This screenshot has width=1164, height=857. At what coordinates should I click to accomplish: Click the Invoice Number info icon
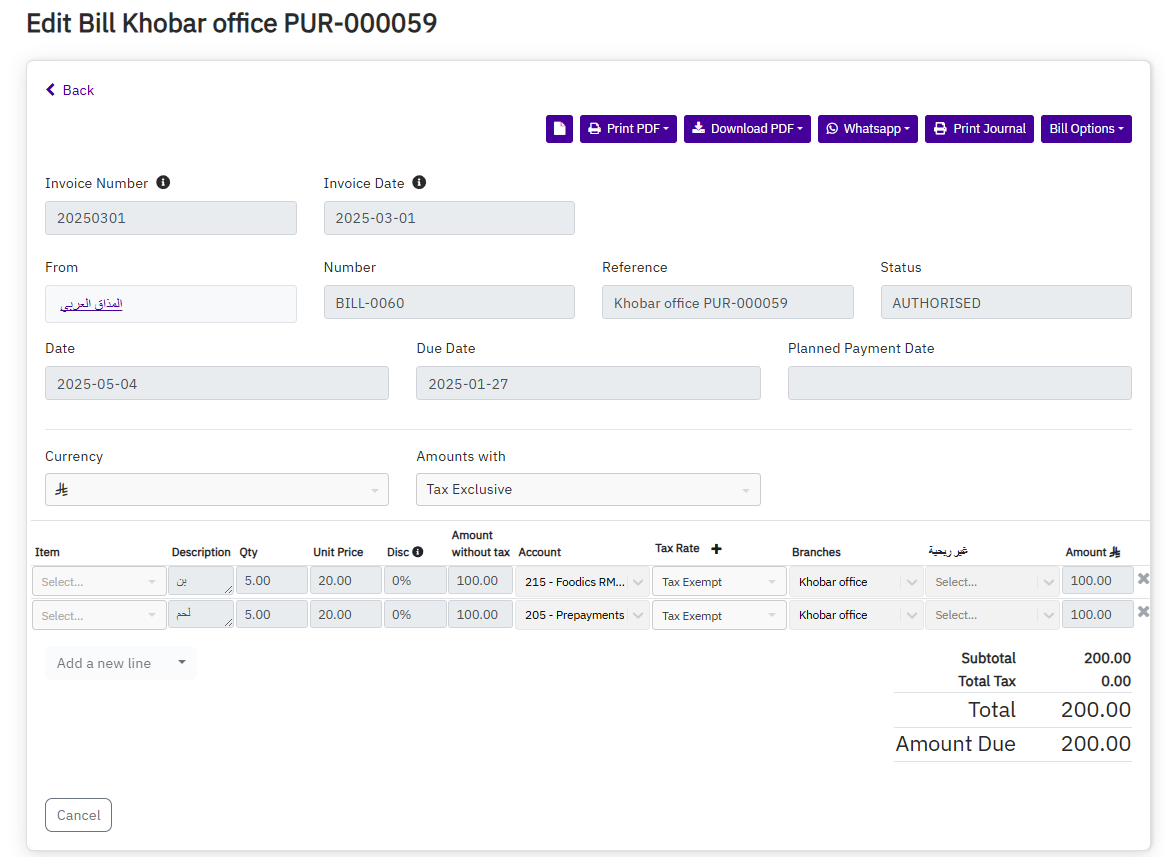point(163,183)
